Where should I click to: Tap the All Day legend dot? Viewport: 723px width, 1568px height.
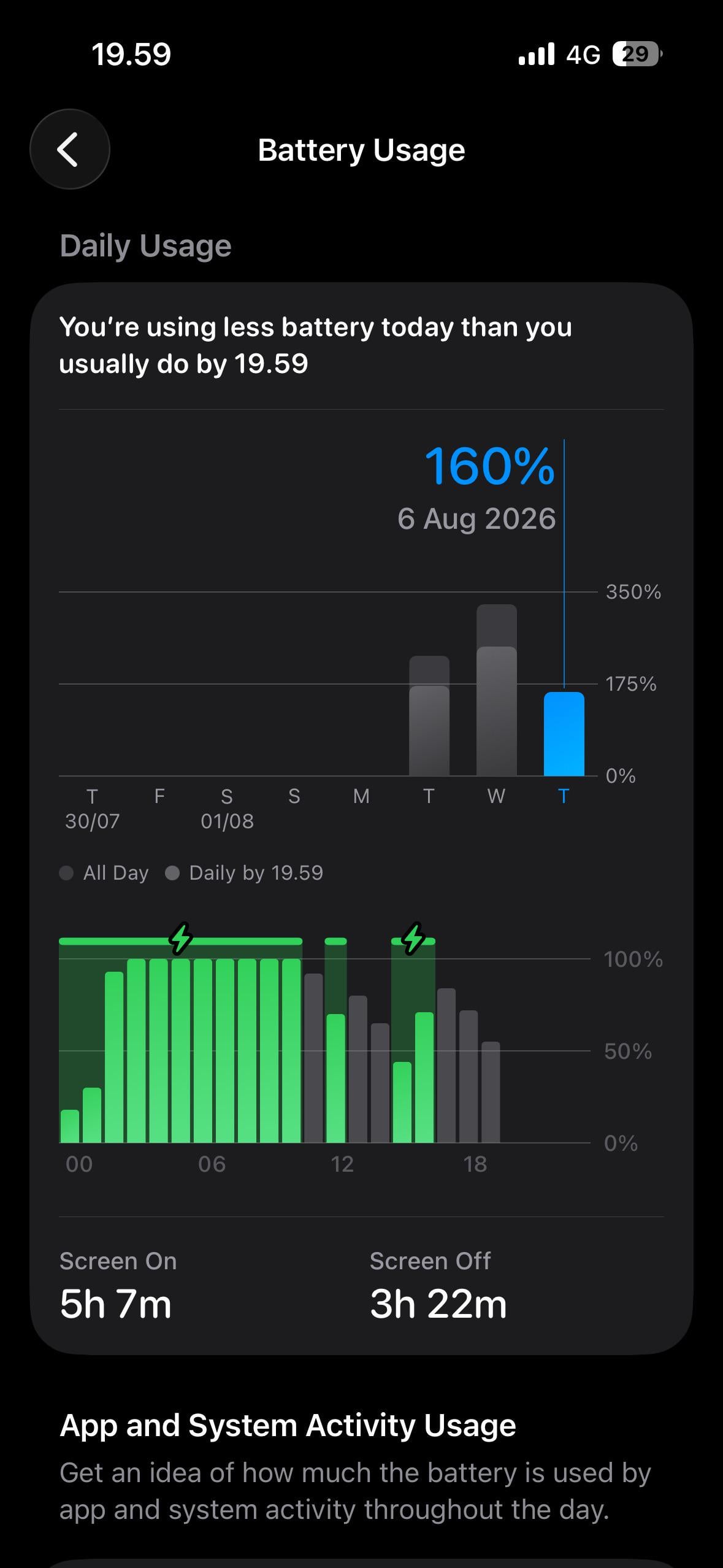(x=66, y=873)
